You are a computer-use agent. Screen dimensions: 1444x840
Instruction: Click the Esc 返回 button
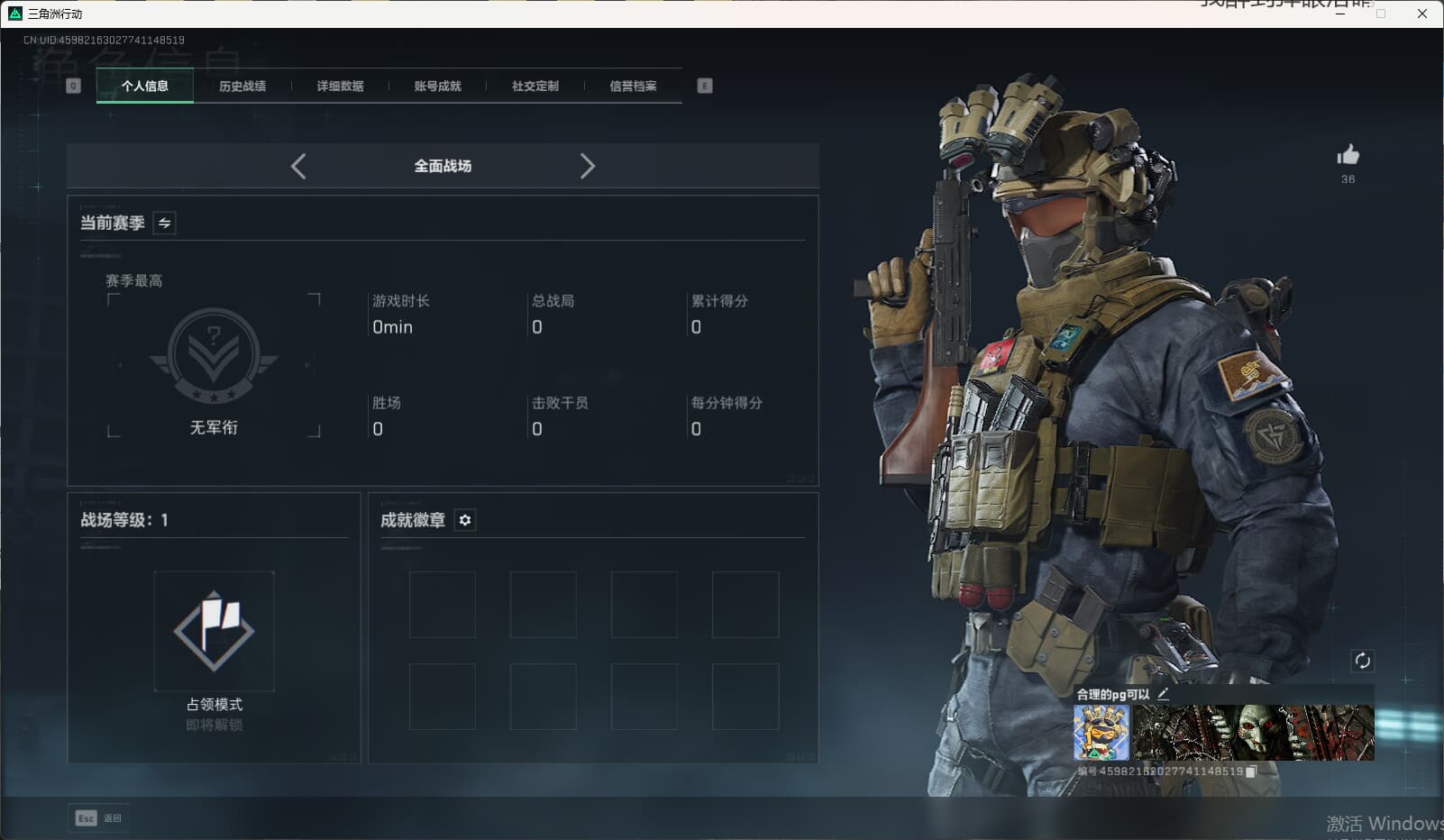point(96,817)
